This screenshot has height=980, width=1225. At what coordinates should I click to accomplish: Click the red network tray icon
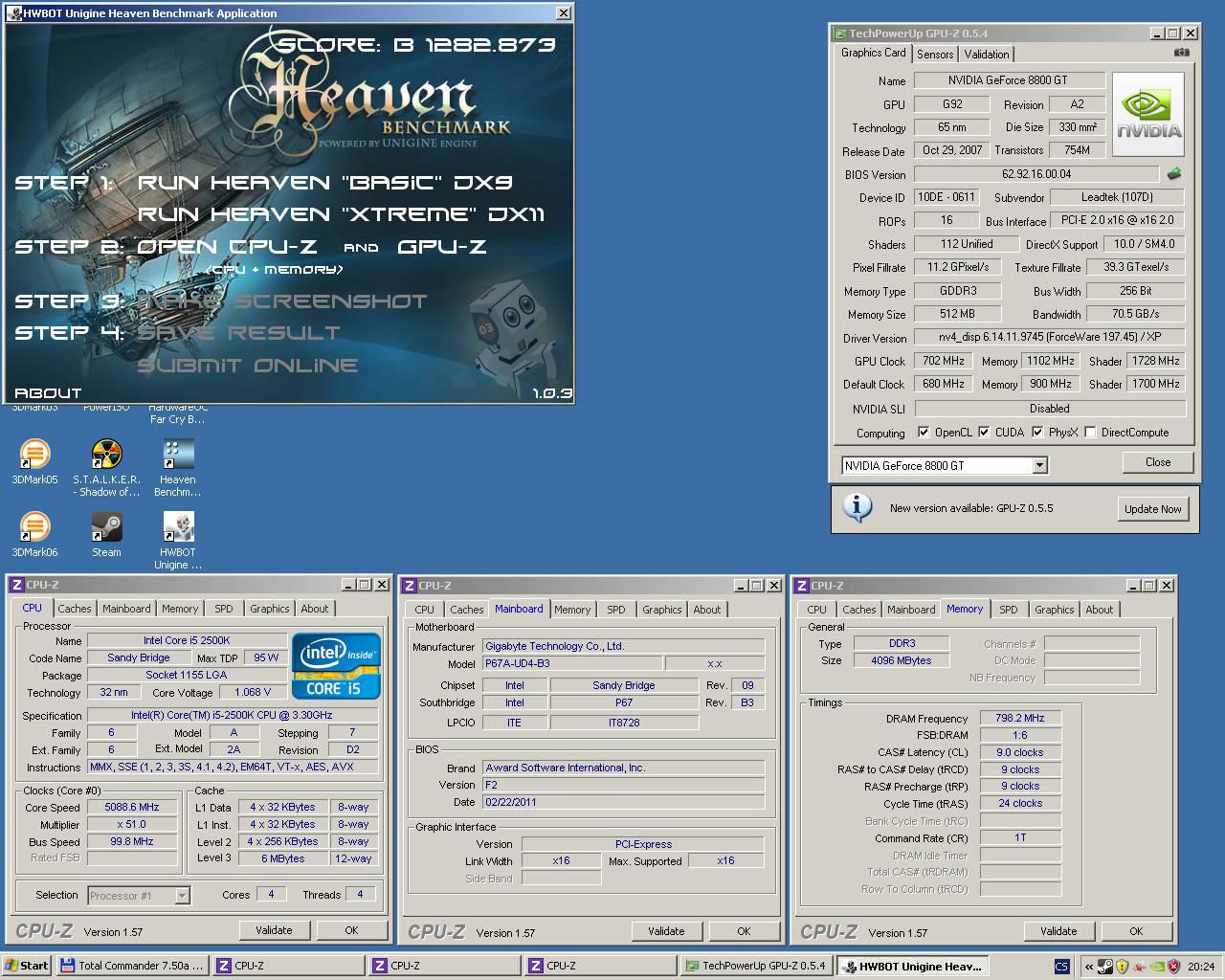click(1139, 966)
